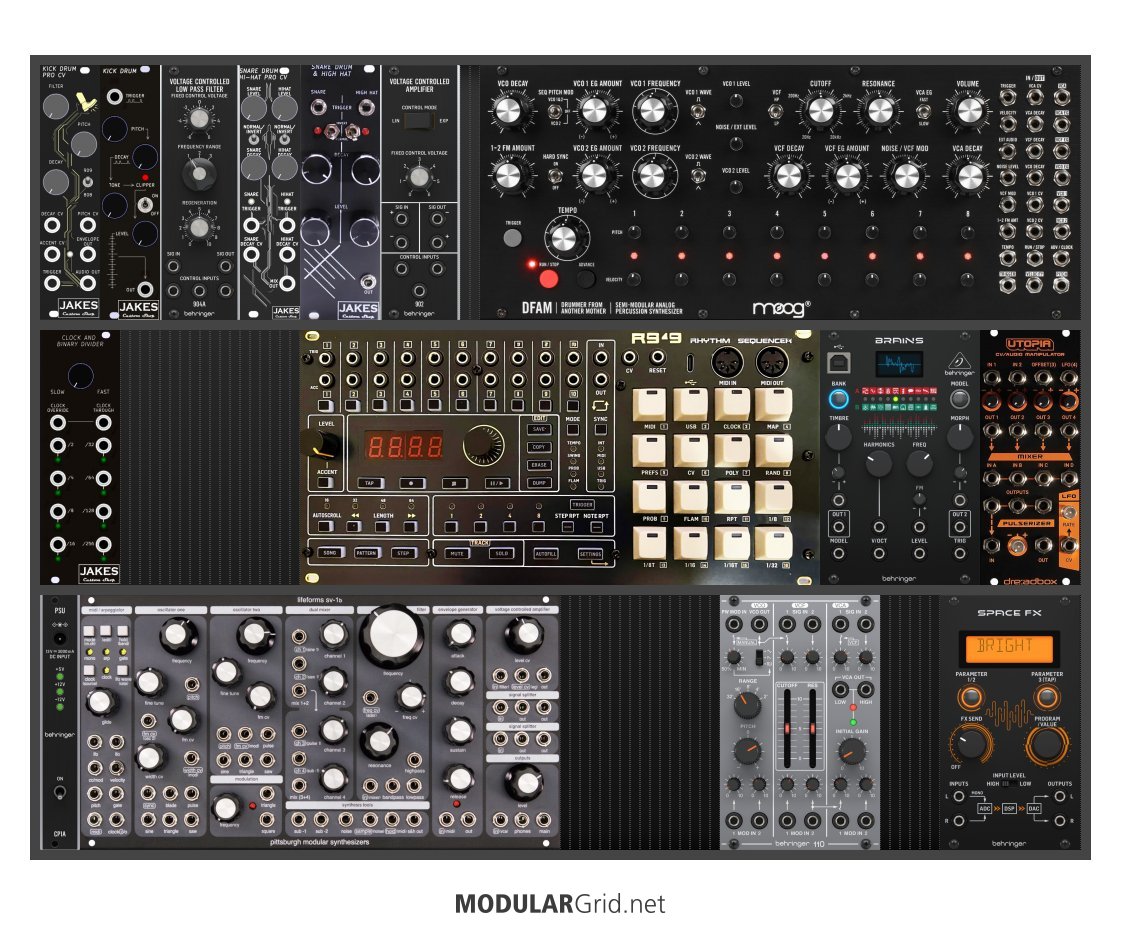Tap the RS-9 MIDI pad 1
The width and height of the screenshot is (1121, 925).
pos(649,405)
